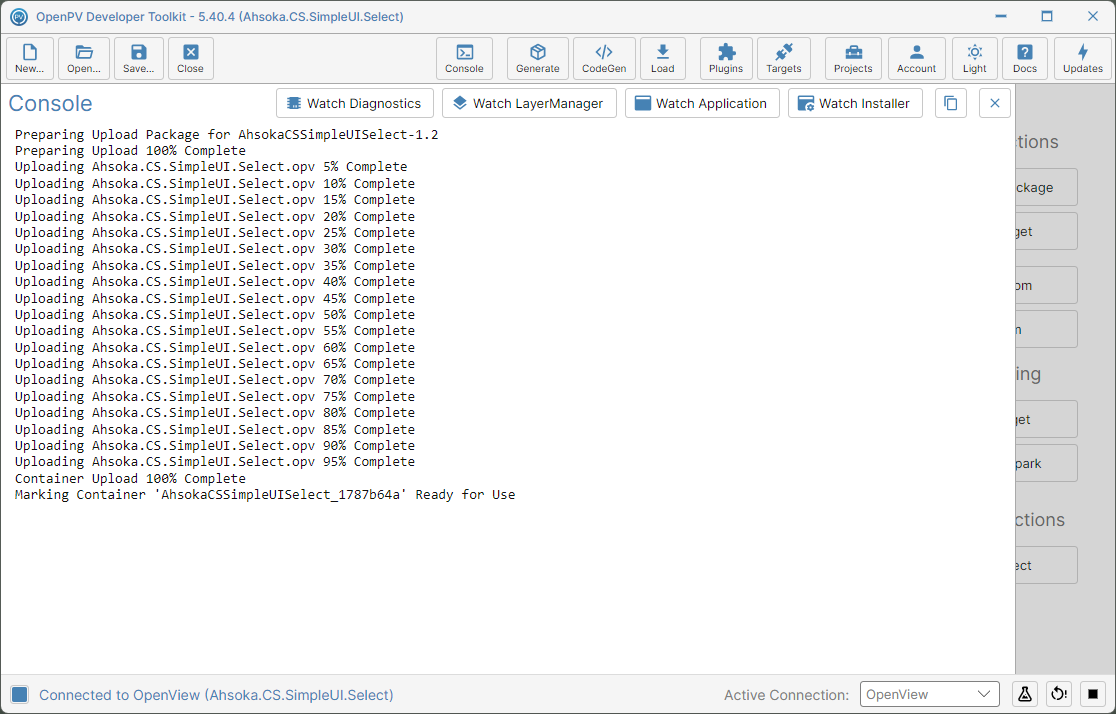Close the project using toolbar Close

pyautogui.click(x=191, y=58)
